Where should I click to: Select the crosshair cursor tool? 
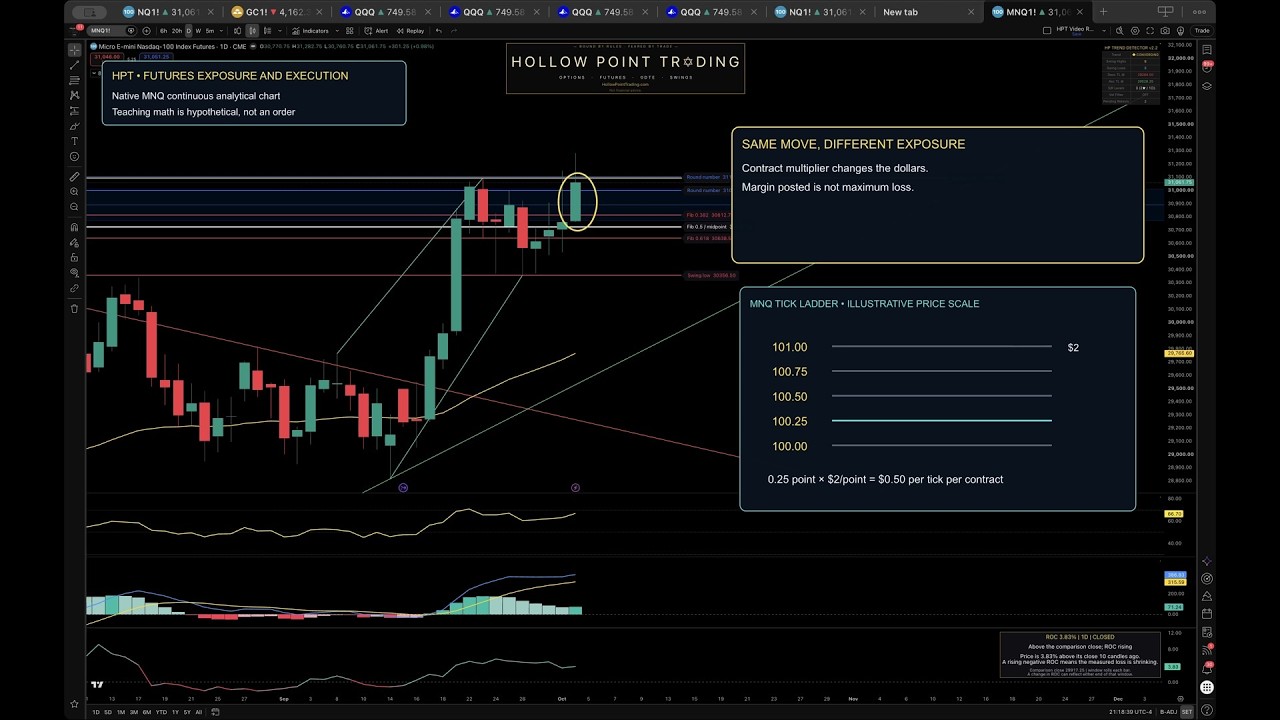pos(74,49)
